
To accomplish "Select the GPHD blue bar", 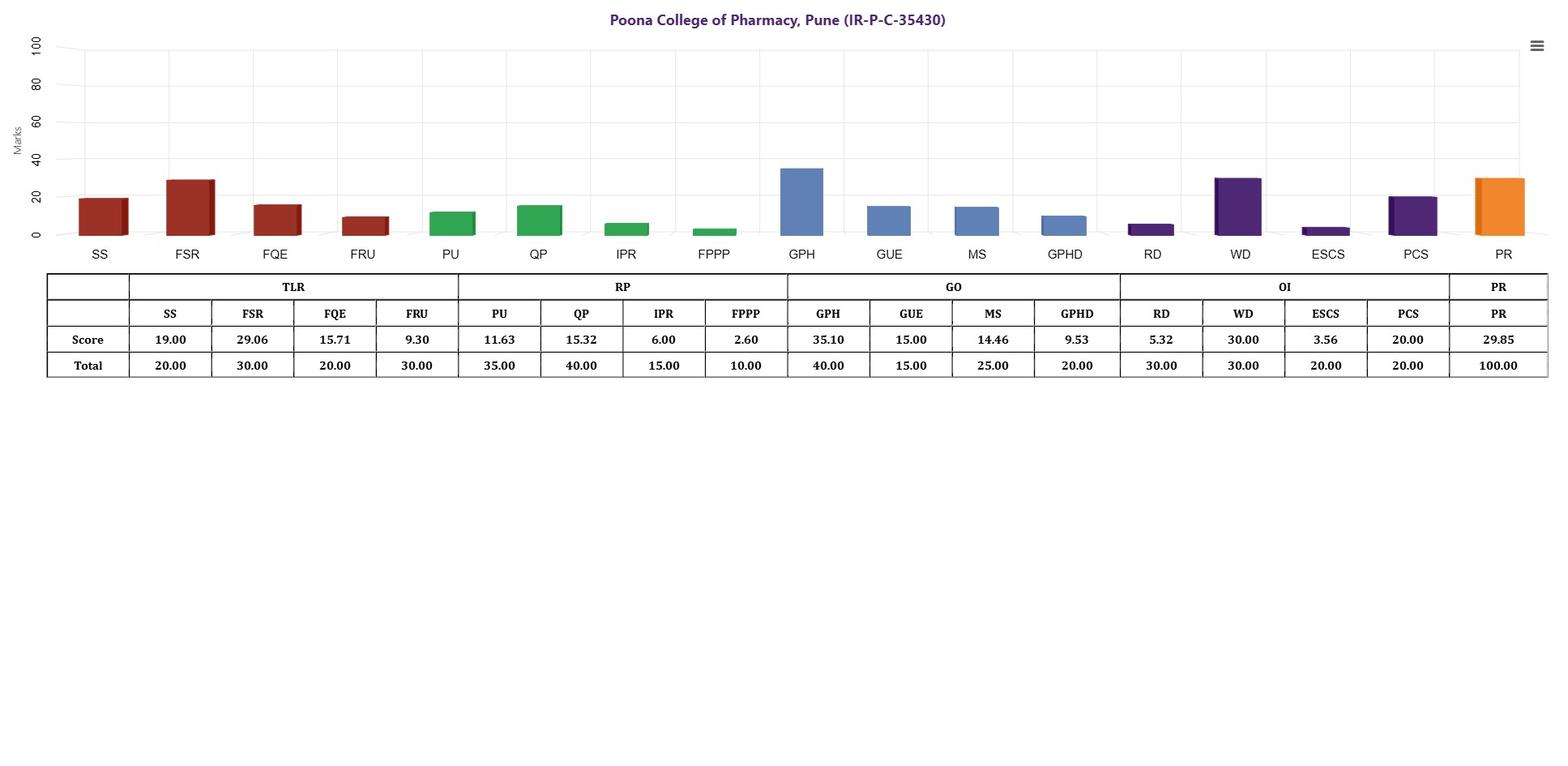I will point(1064,225).
